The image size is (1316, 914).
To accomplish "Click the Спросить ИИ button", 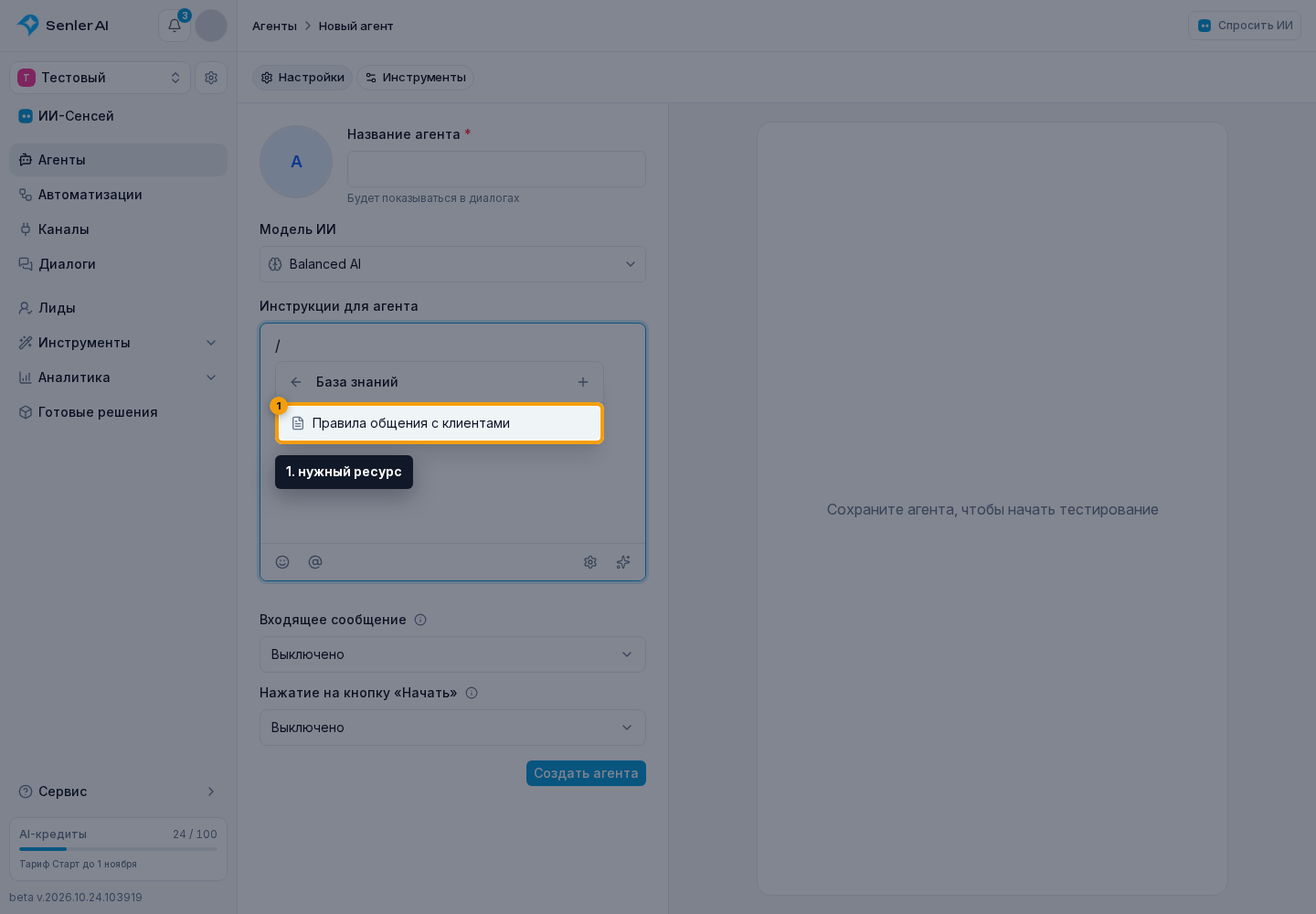I will point(1245,26).
